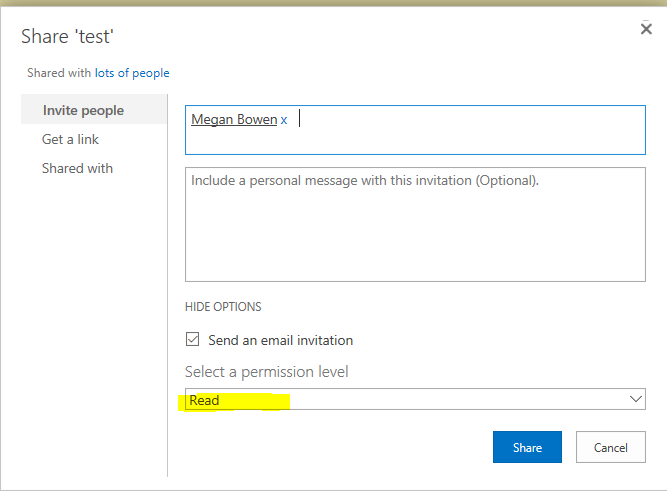Click the highlighted Read permission value
Viewport: 667px width, 491px height.
(205, 400)
